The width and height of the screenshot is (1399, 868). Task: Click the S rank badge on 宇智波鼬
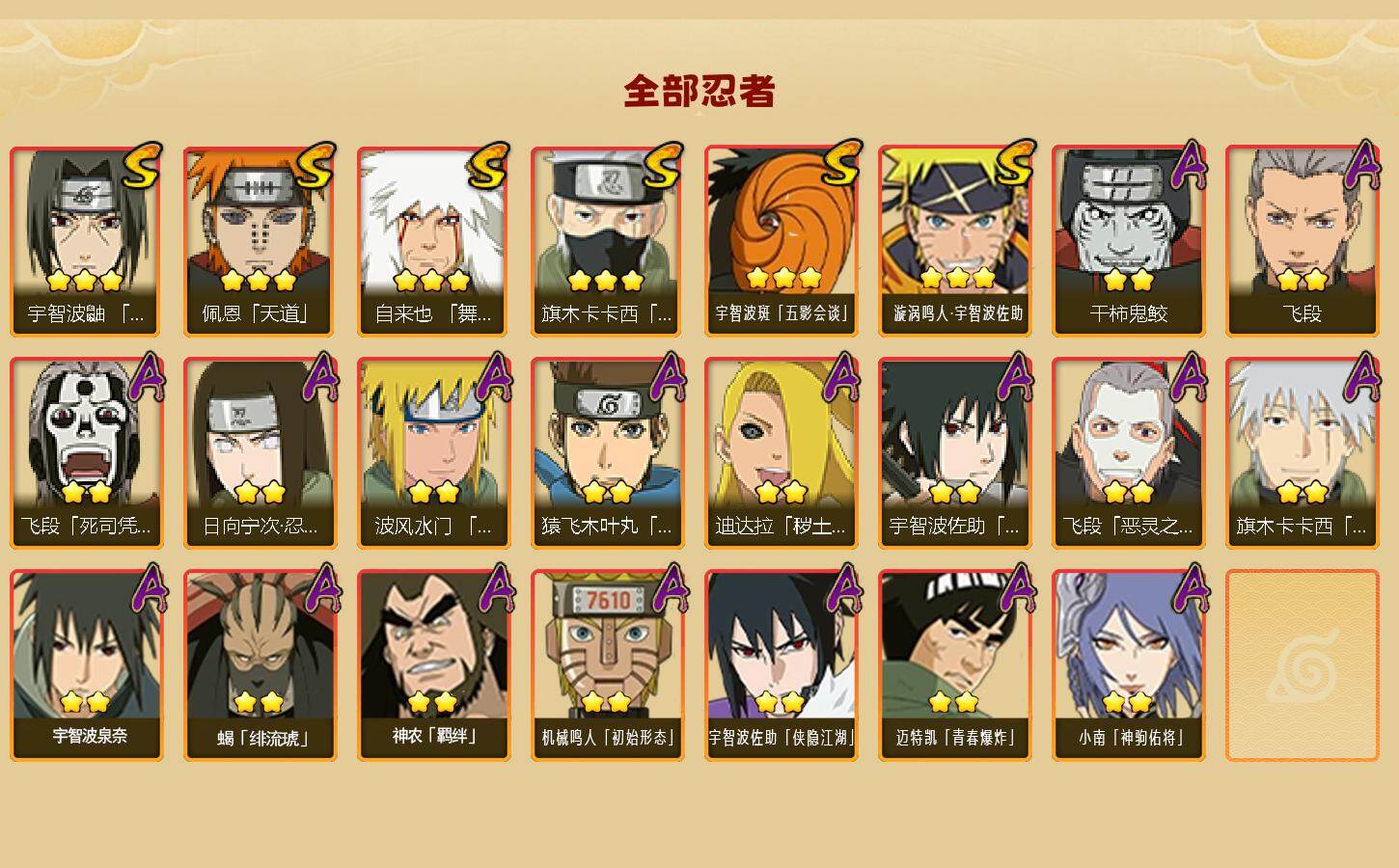click(x=142, y=166)
